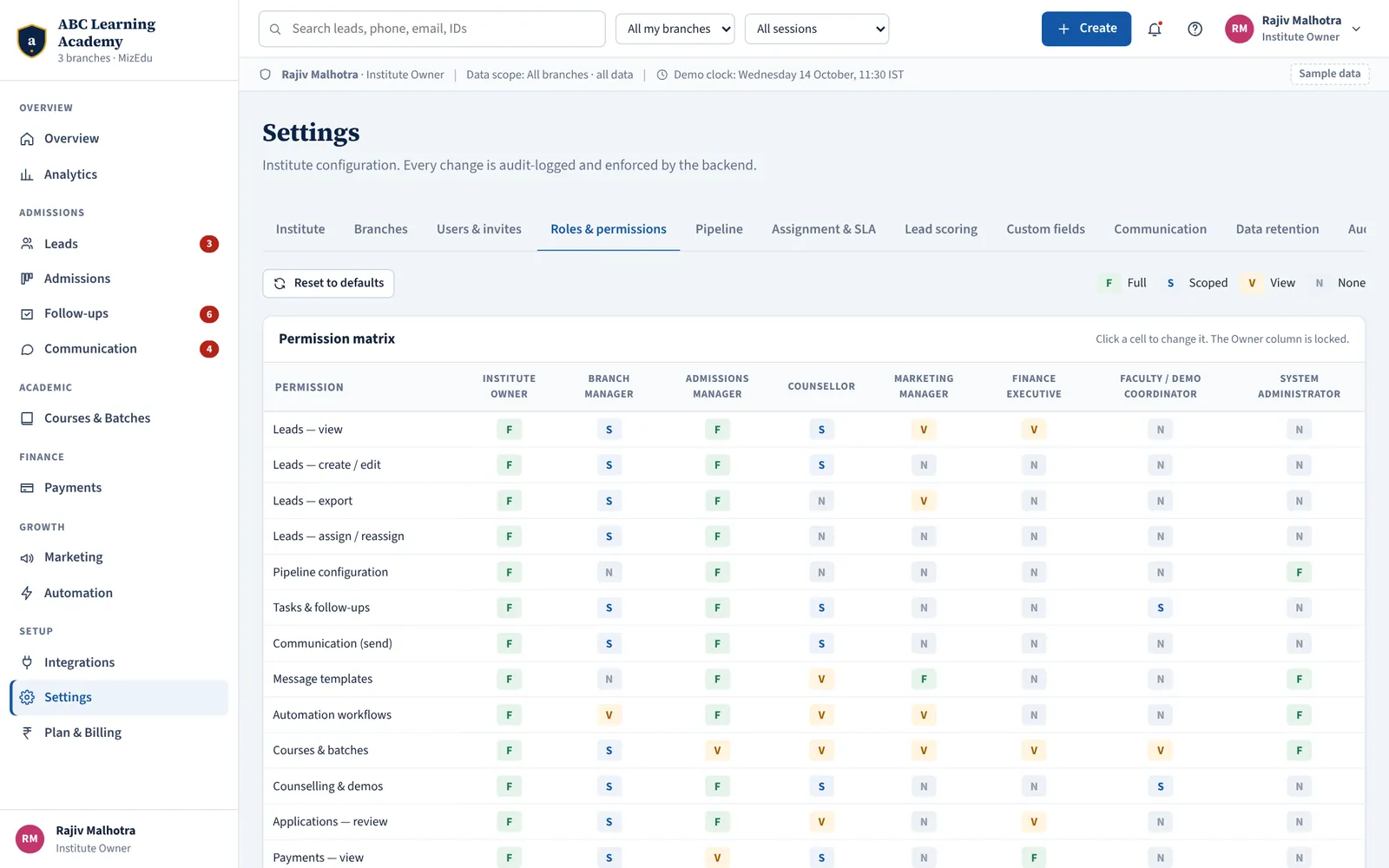Screen dimensions: 1389x868
Task: Click the ABC Learning Academy shield logo
Action: [32, 41]
